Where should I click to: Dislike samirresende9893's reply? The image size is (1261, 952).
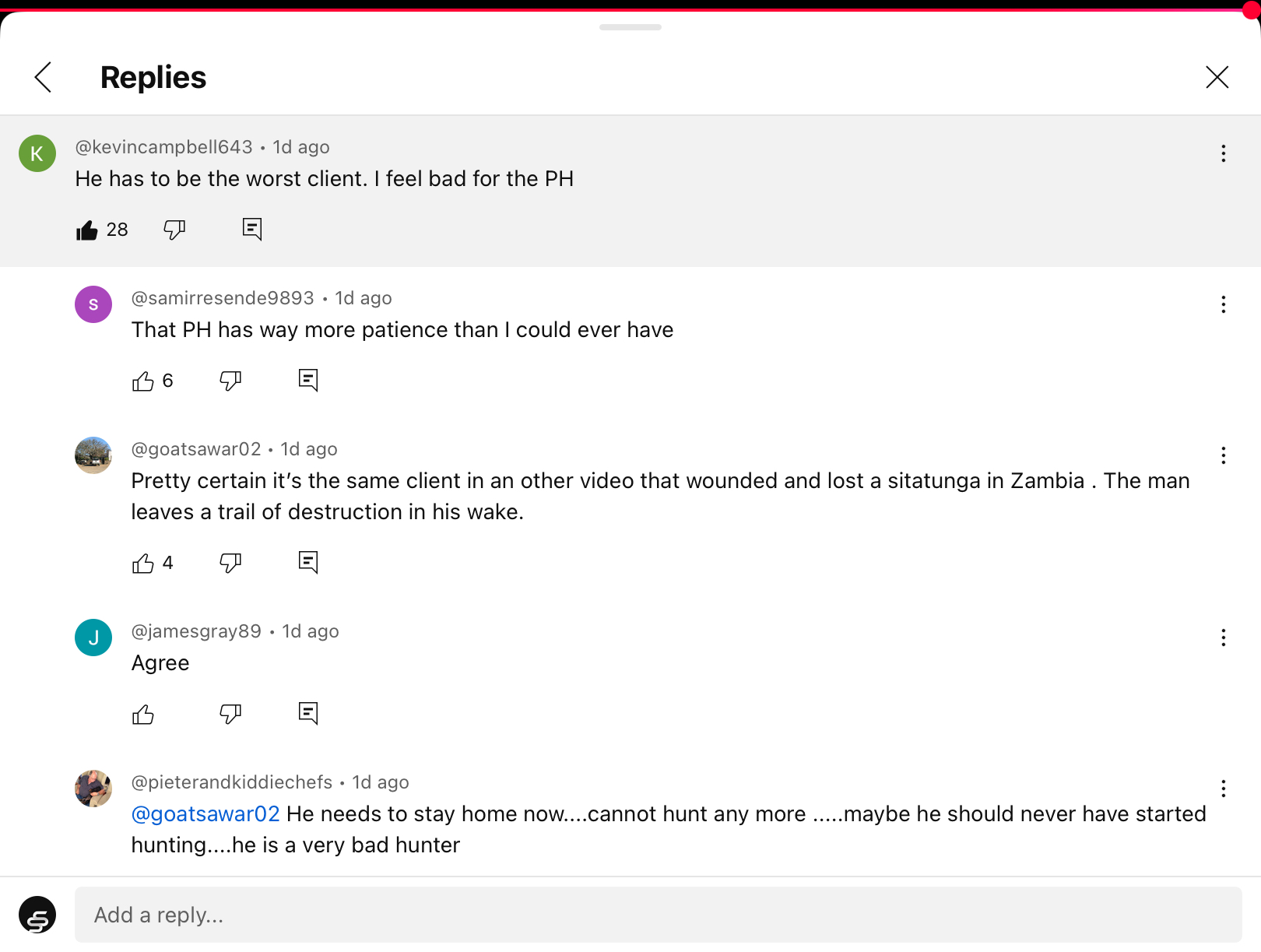pos(230,381)
